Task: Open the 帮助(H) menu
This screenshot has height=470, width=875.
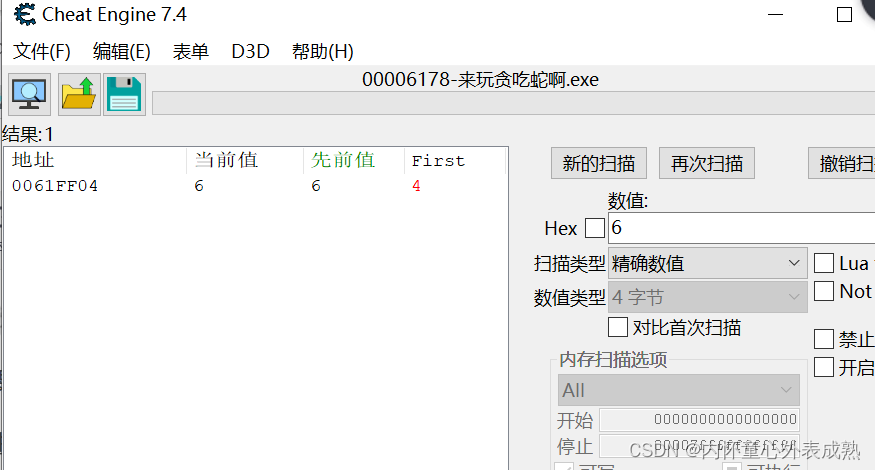Action: (x=323, y=51)
